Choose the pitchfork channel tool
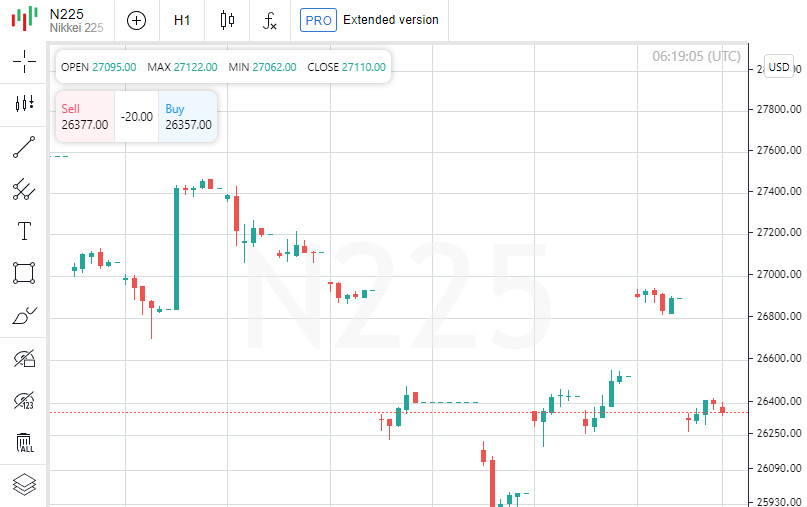This screenshot has width=807, height=507. click(x=24, y=189)
